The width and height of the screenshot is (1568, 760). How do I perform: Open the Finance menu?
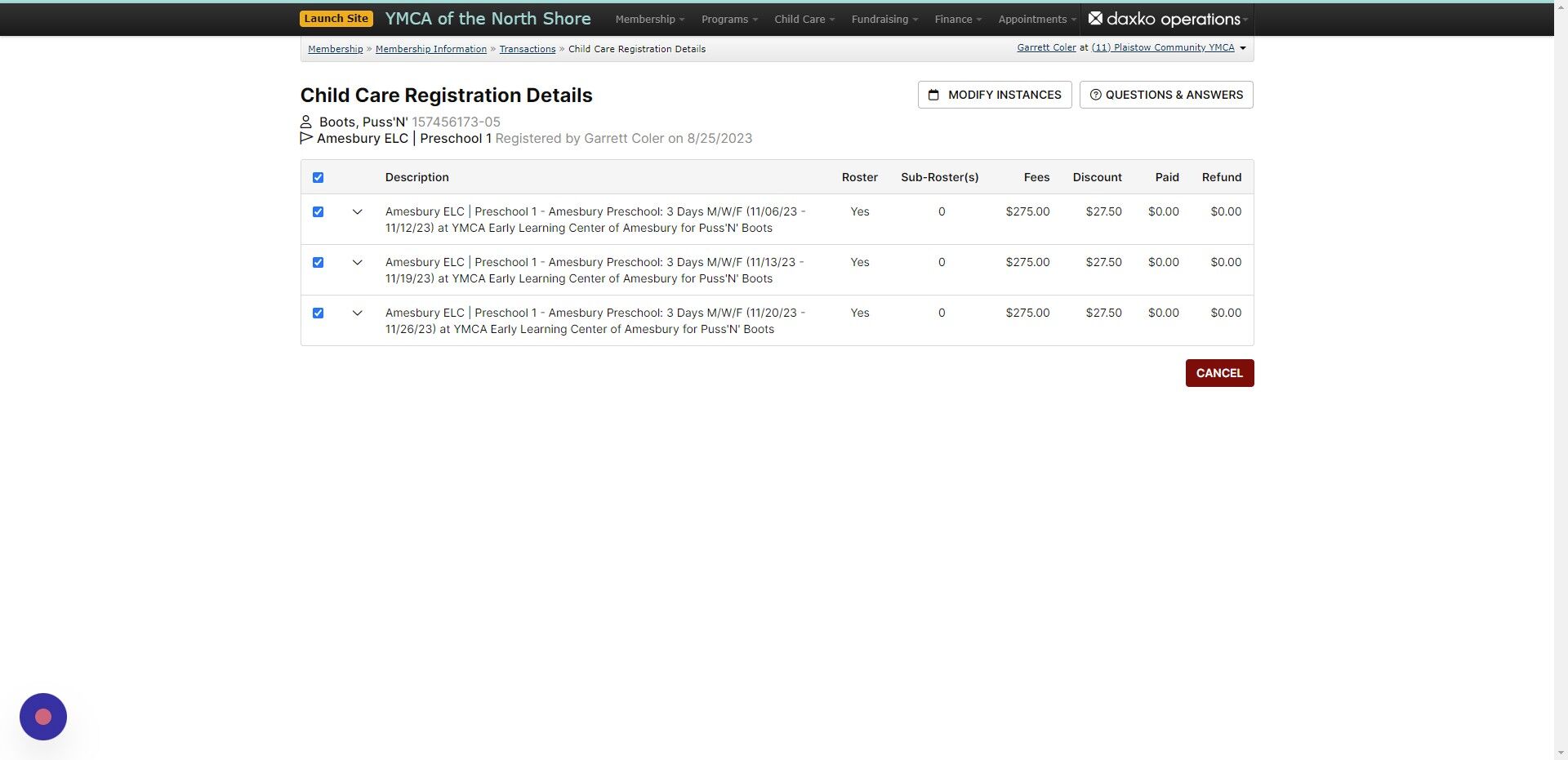click(x=955, y=19)
